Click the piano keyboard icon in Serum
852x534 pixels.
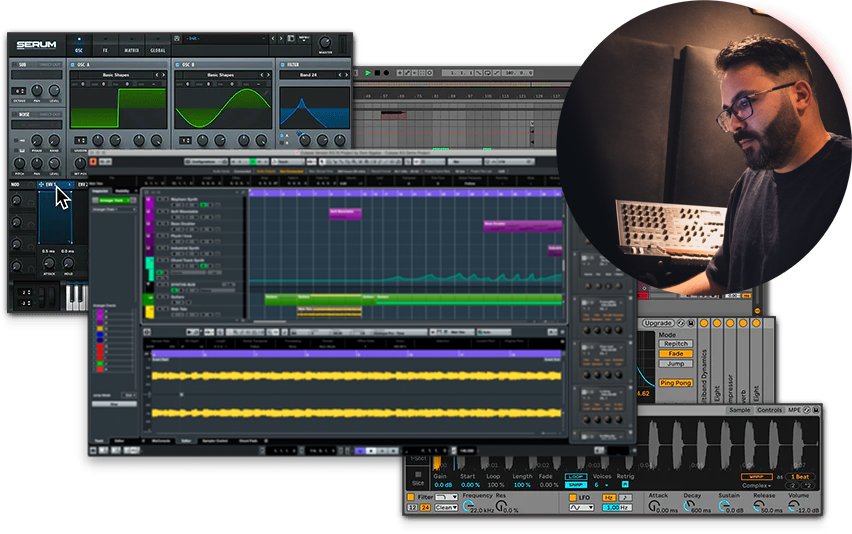78,297
